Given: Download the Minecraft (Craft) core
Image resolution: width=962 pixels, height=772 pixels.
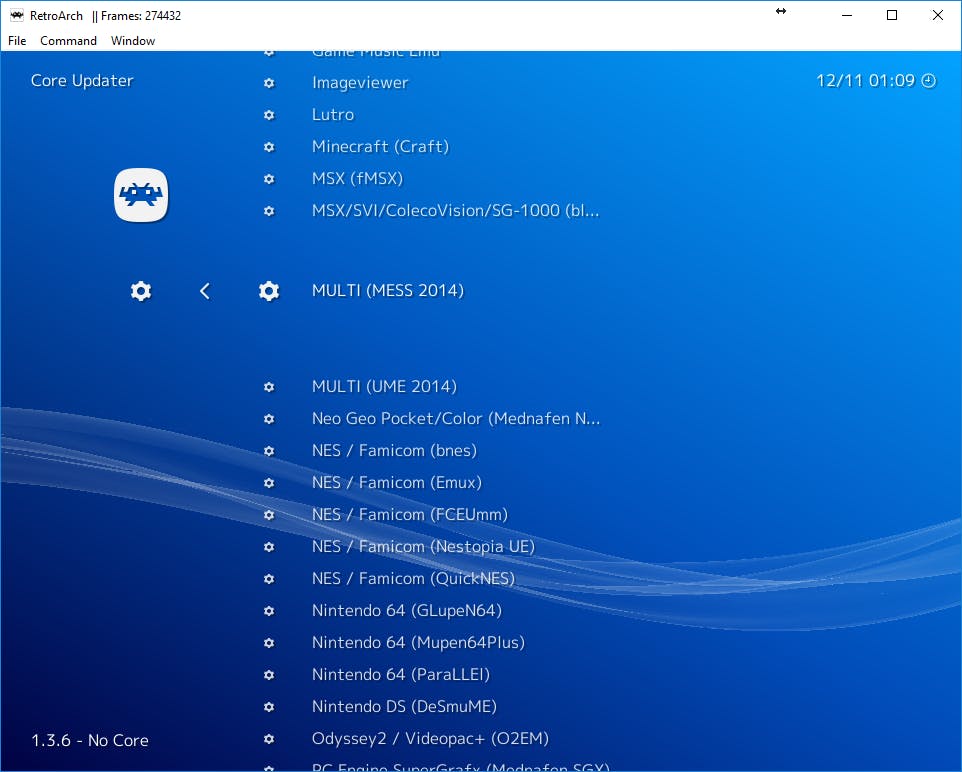Looking at the screenshot, I should click(380, 147).
